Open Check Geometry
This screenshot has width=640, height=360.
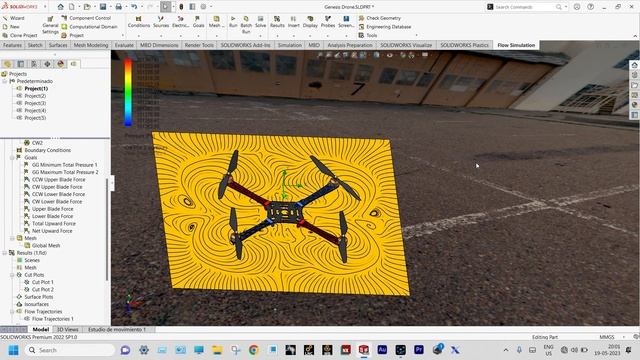point(380,18)
